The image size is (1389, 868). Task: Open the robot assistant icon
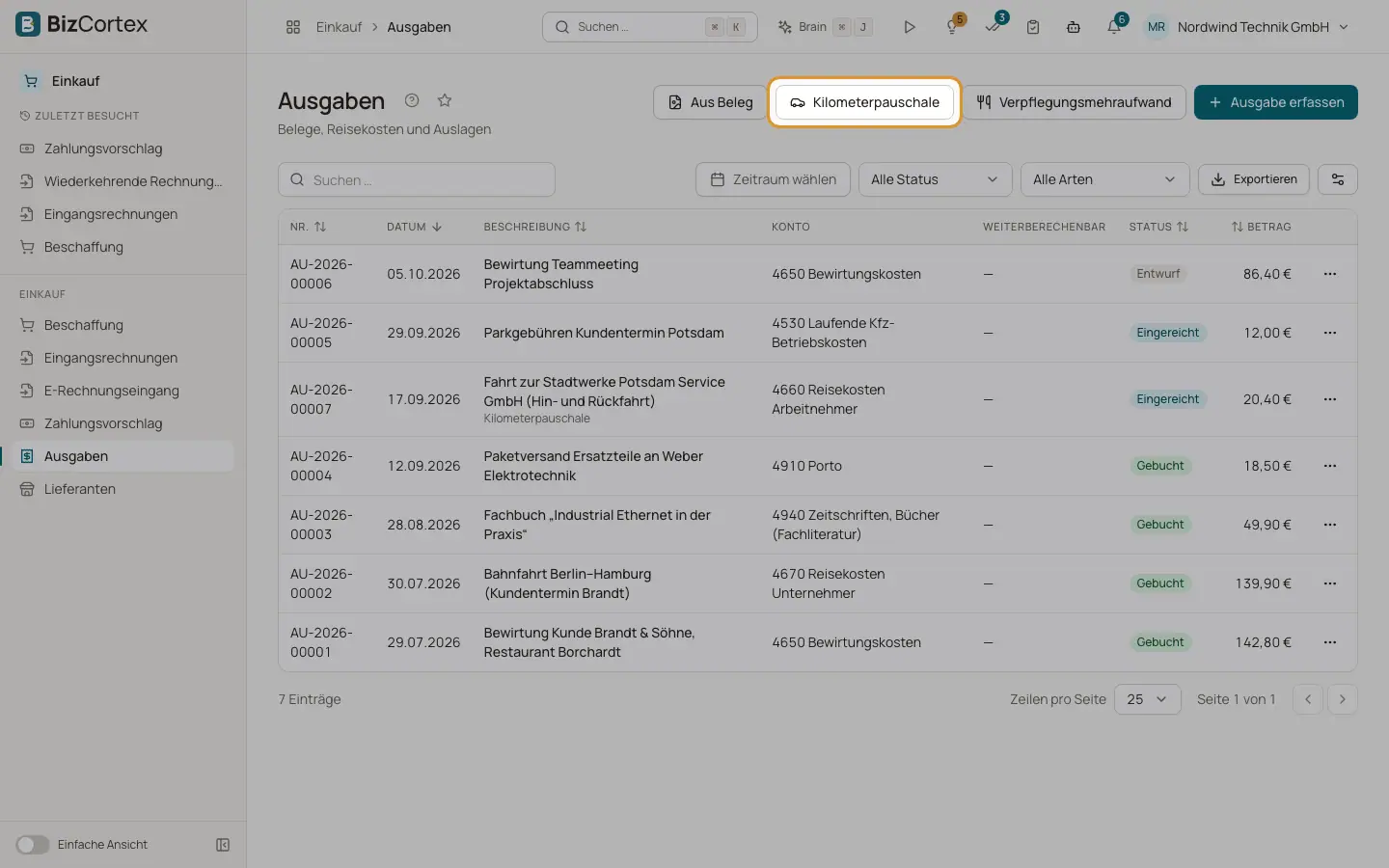click(1074, 27)
